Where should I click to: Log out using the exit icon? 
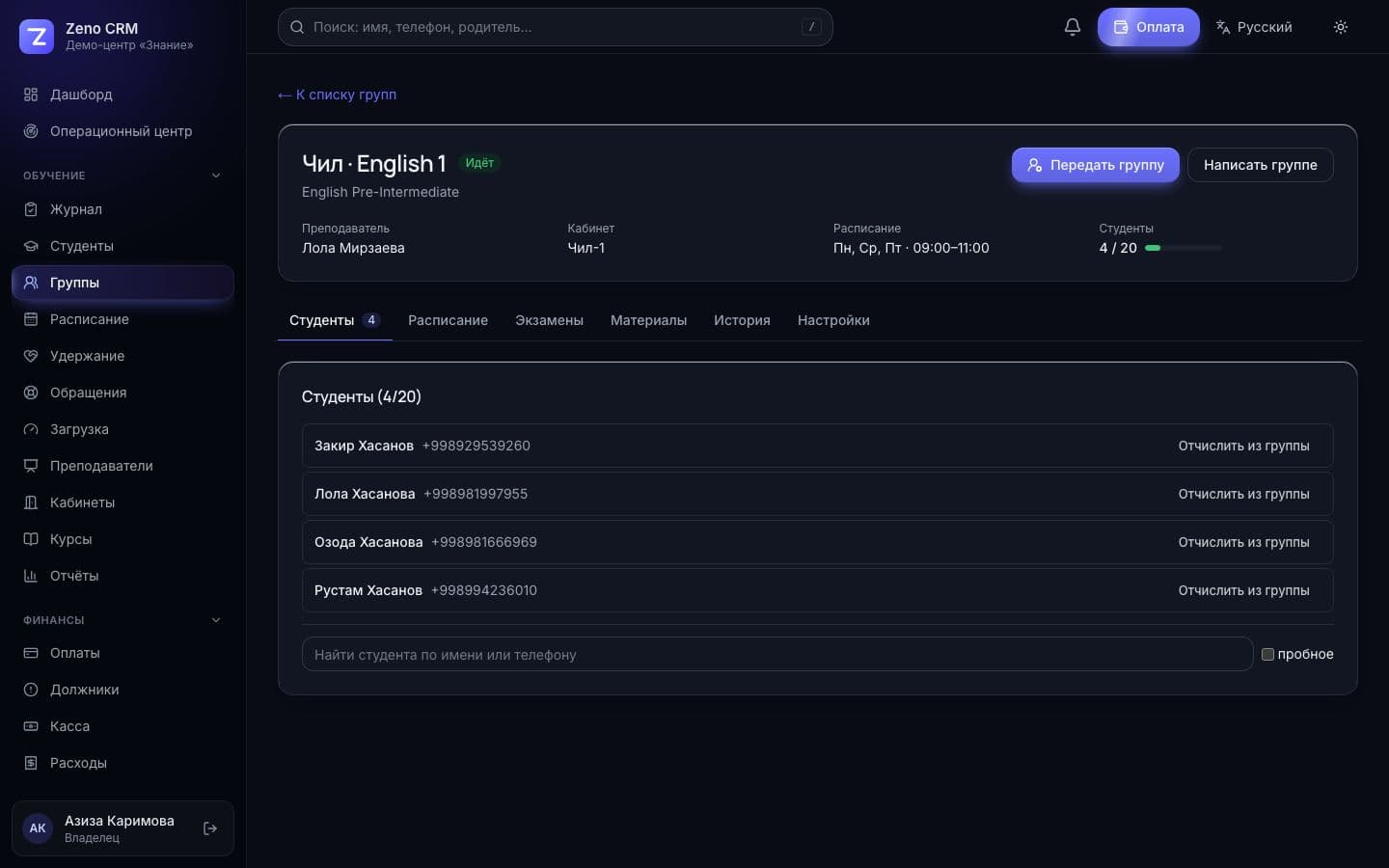pos(210,828)
